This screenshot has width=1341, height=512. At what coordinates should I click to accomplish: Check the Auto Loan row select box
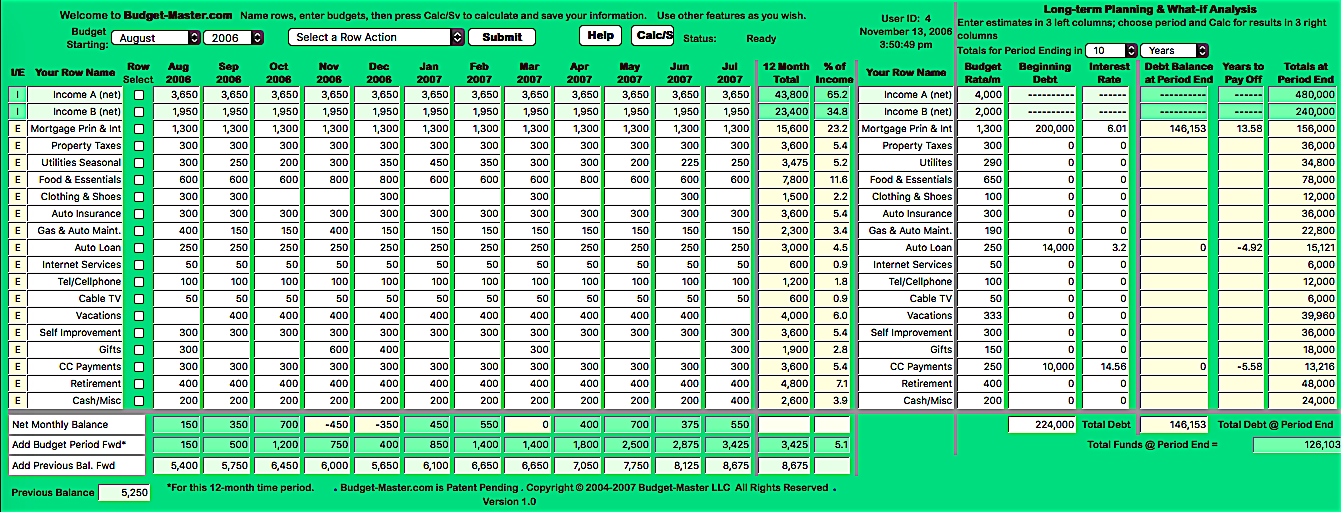point(139,248)
